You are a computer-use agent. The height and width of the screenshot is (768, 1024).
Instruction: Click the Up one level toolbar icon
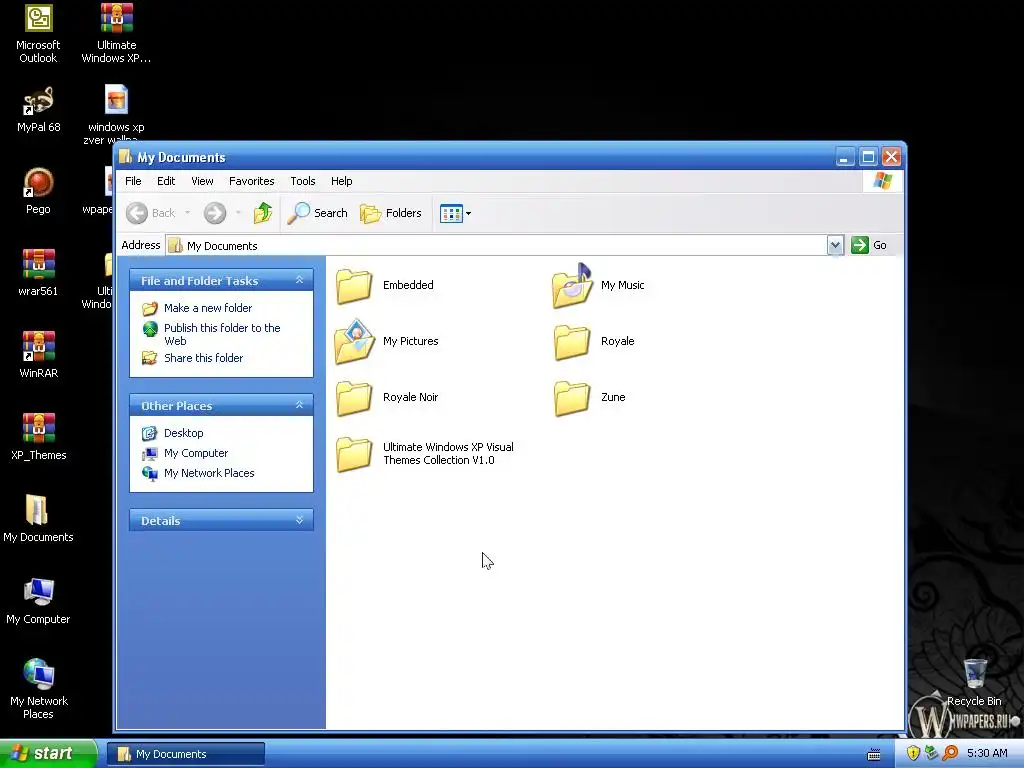263,213
